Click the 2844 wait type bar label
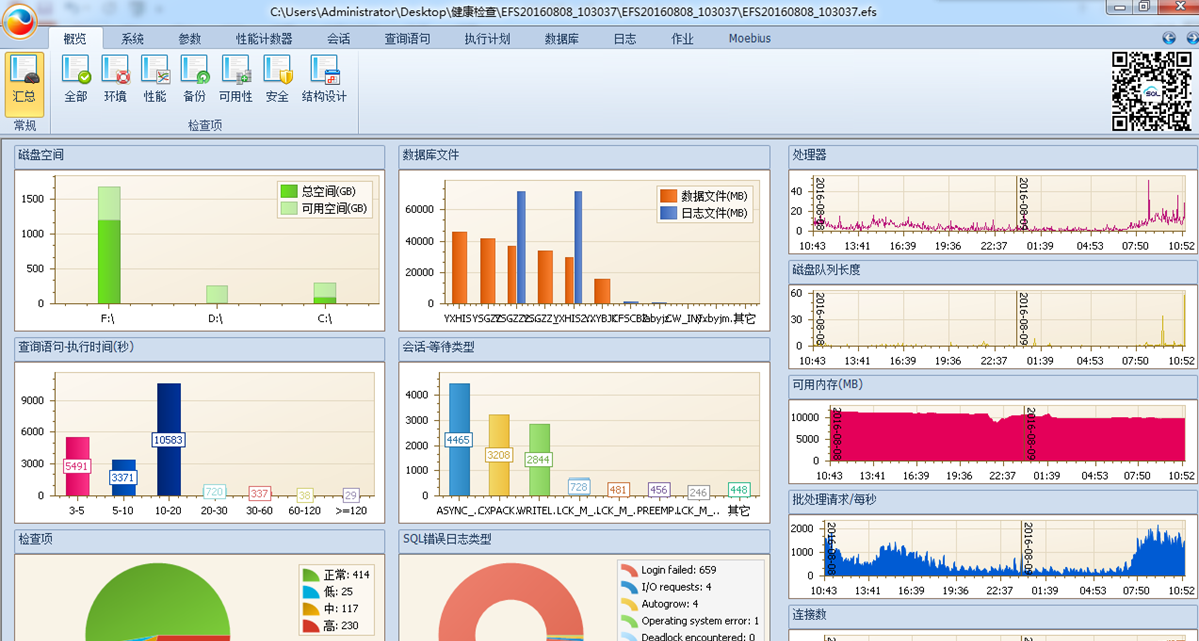This screenshot has width=1199, height=641. (x=538, y=460)
